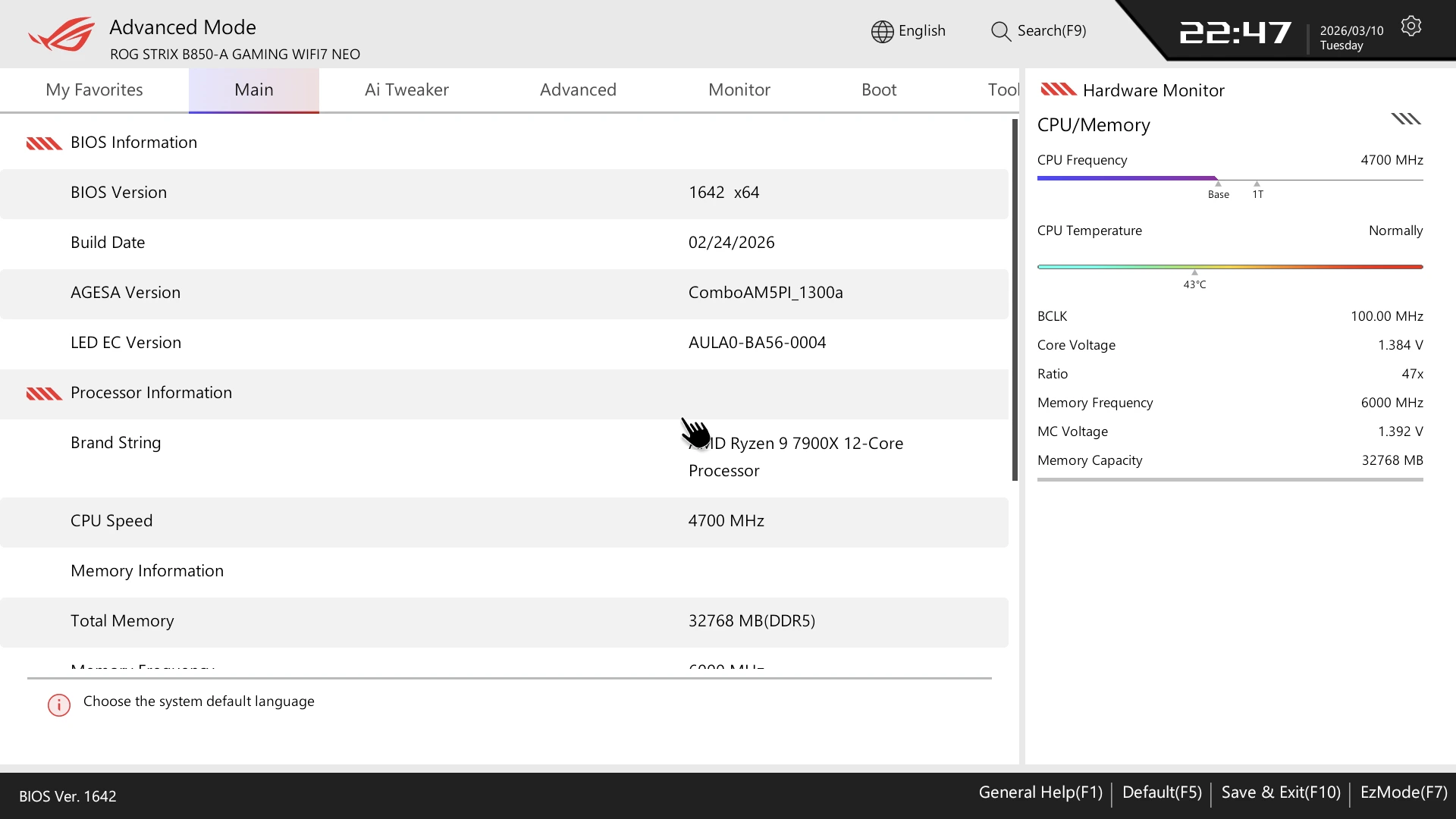Screen dimensions: 1456x819
Task: Click stripes icon next to Processor Information
Action: pyautogui.click(x=44, y=394)
